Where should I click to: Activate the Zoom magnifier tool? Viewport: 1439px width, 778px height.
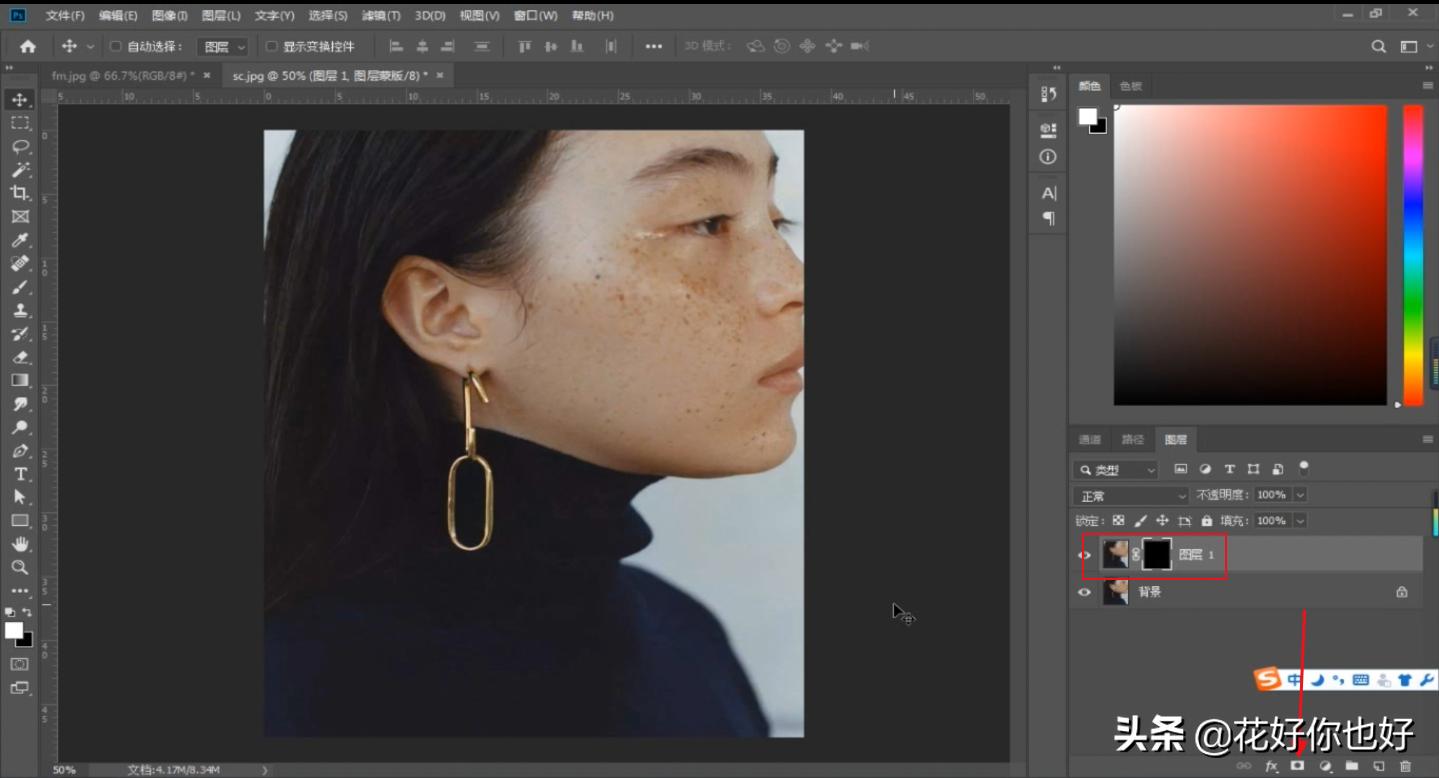pos(20,567)
